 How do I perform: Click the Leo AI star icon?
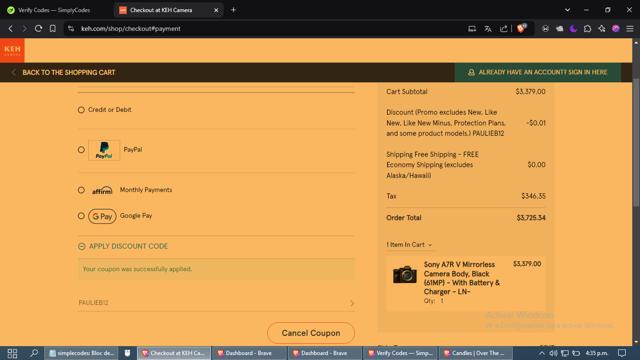tap(602, 29)
